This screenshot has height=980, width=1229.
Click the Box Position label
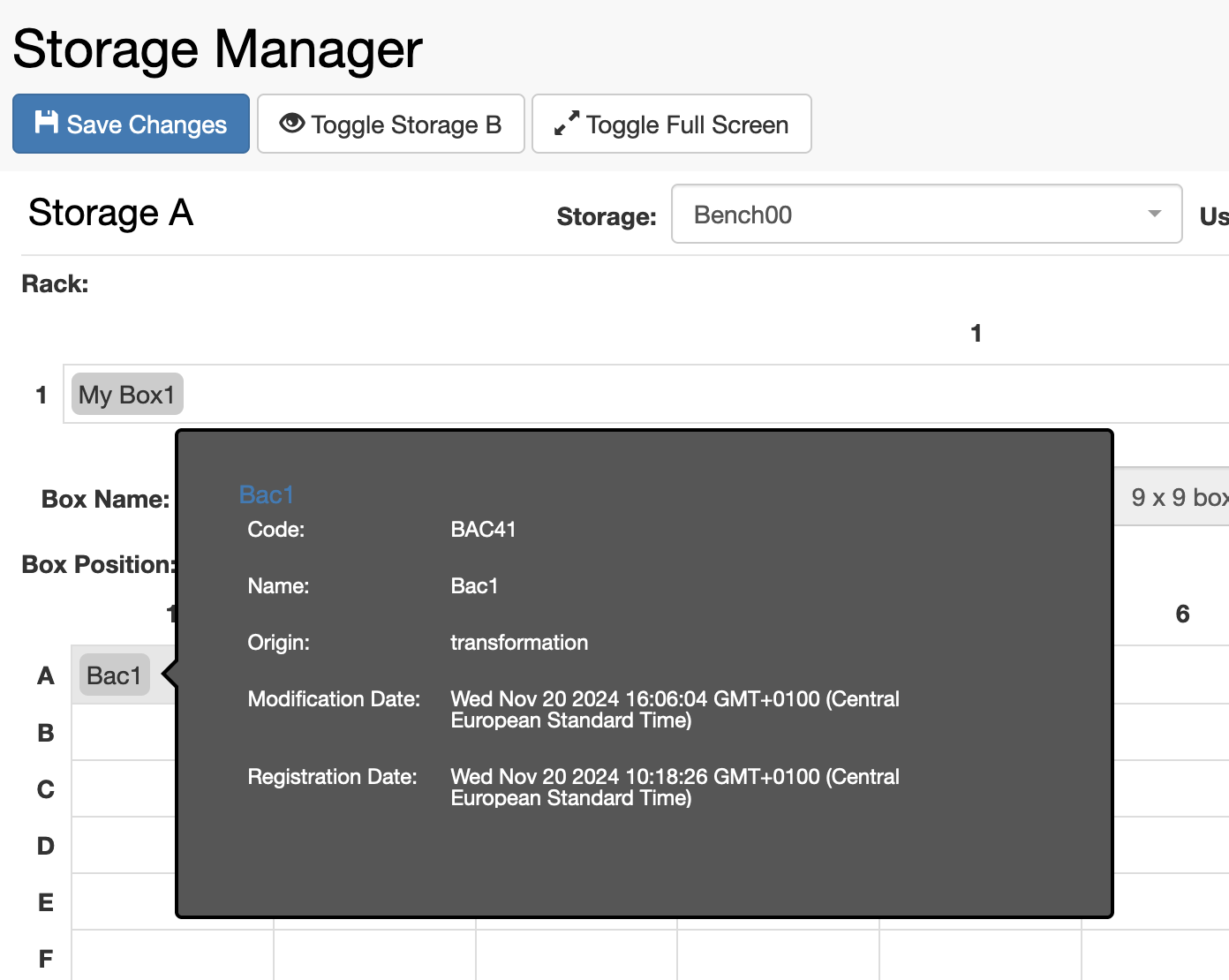pyautogui.click(x=99, y=564)
